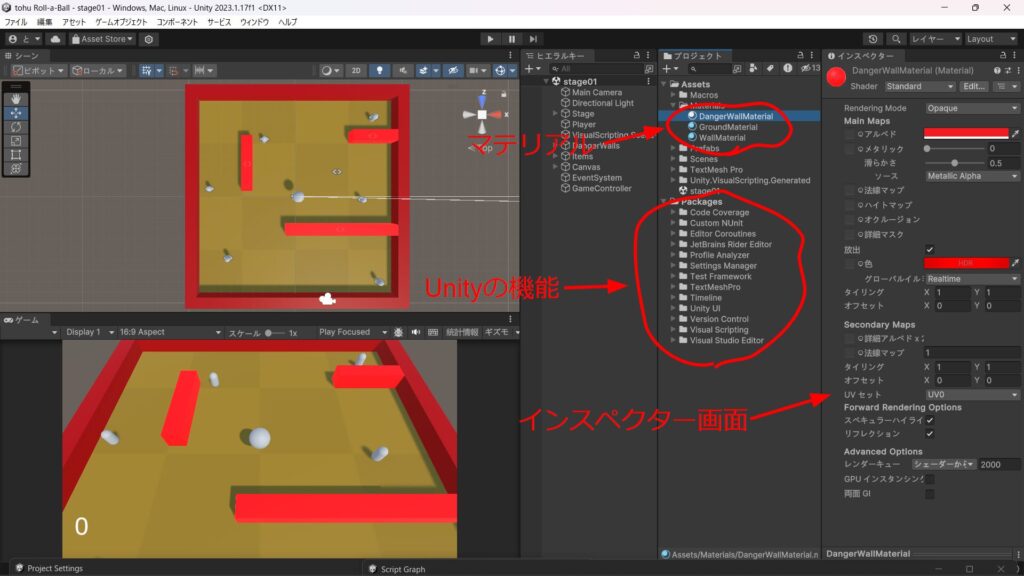The width and height of the screenshot is (1024, 576).
Task: Open the Rendering Mode Opaque dropdown
Action: 972,108
